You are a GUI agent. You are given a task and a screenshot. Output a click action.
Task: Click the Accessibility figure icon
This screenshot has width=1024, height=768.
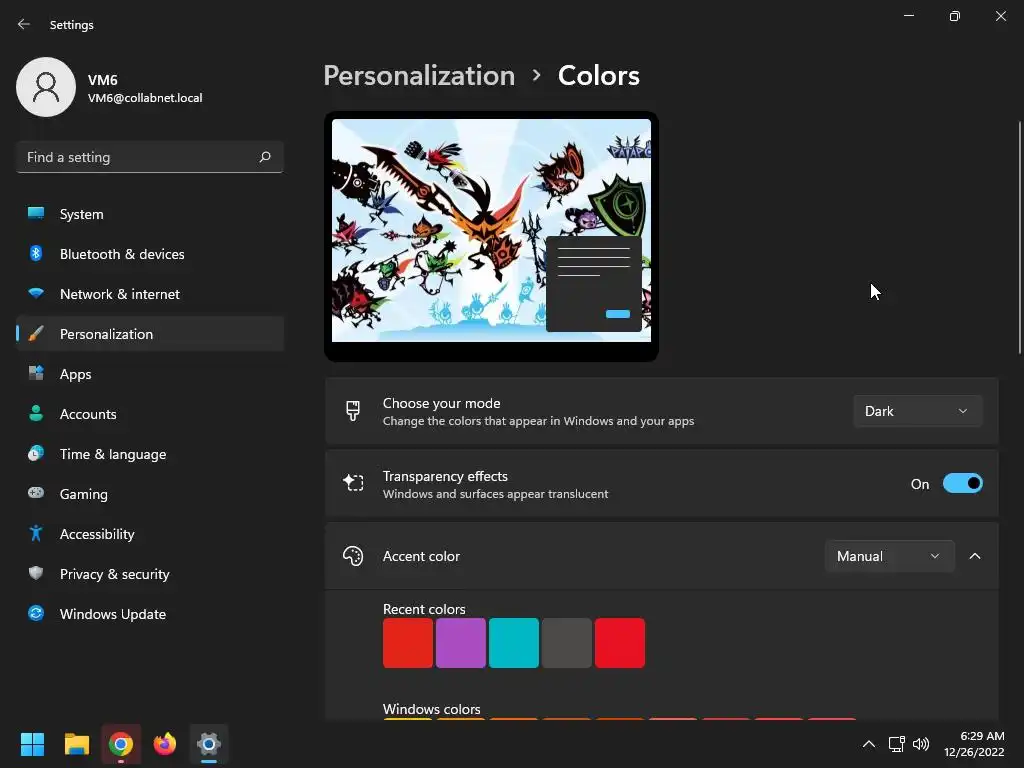[x=36, y=534]
